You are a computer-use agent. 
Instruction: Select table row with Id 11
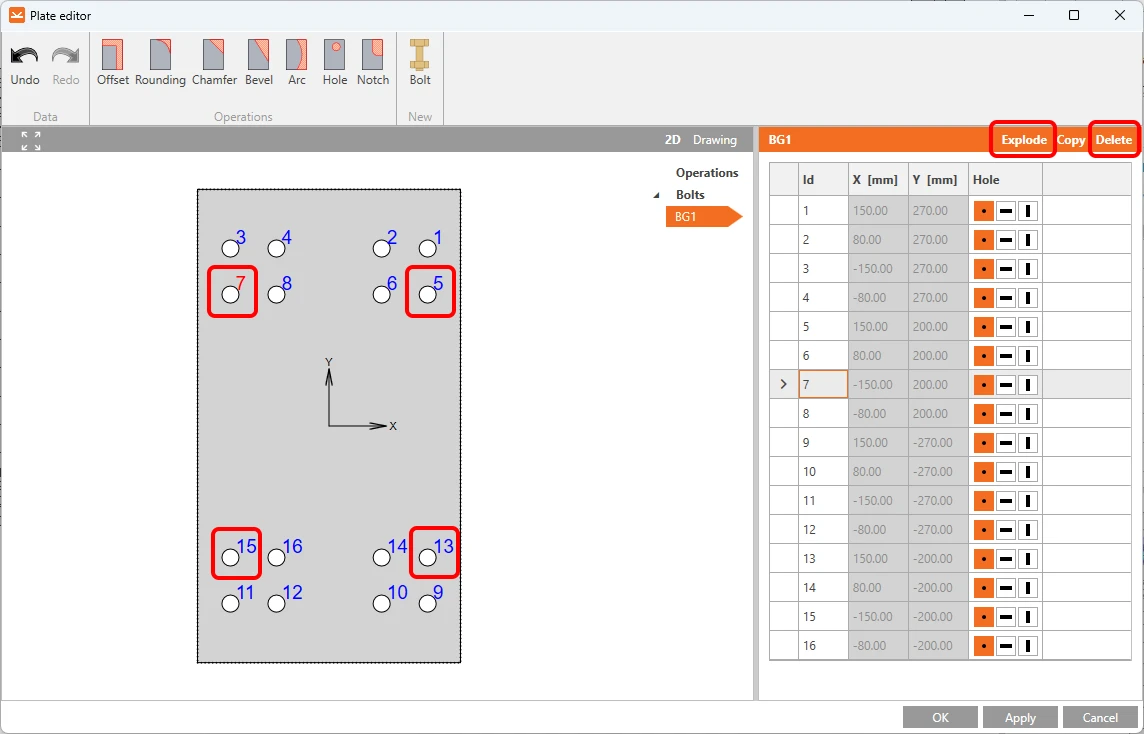point(950,501)
